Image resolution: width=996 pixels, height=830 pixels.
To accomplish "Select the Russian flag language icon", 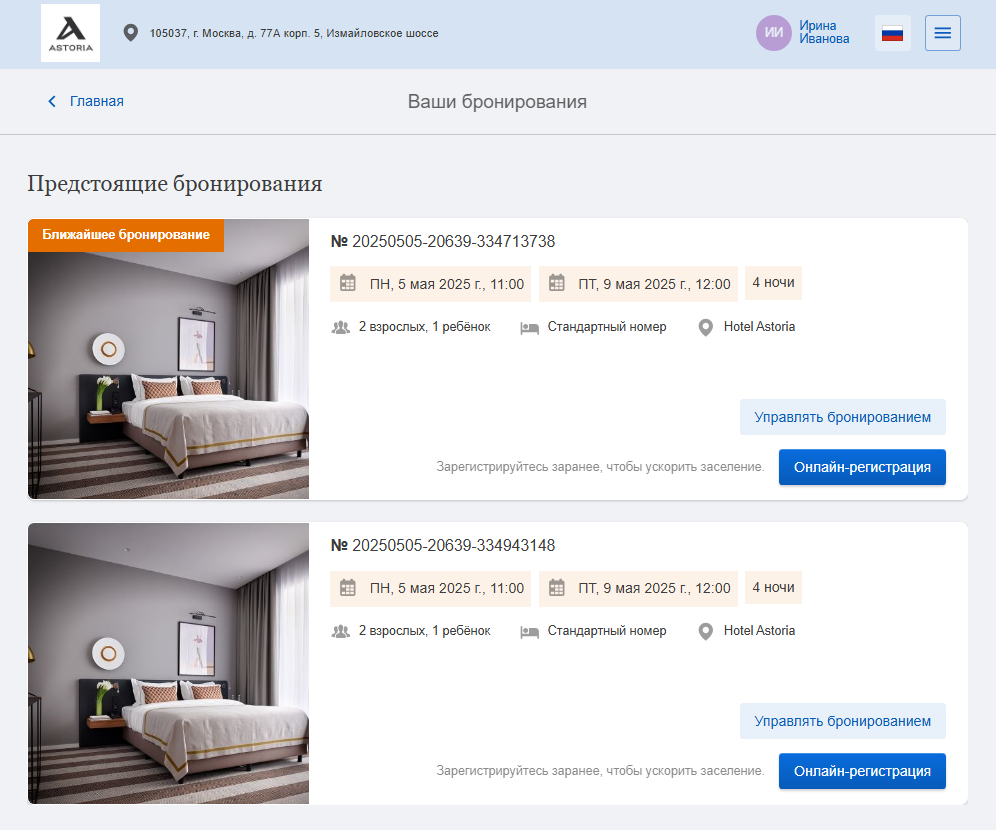I will point(892,33).
